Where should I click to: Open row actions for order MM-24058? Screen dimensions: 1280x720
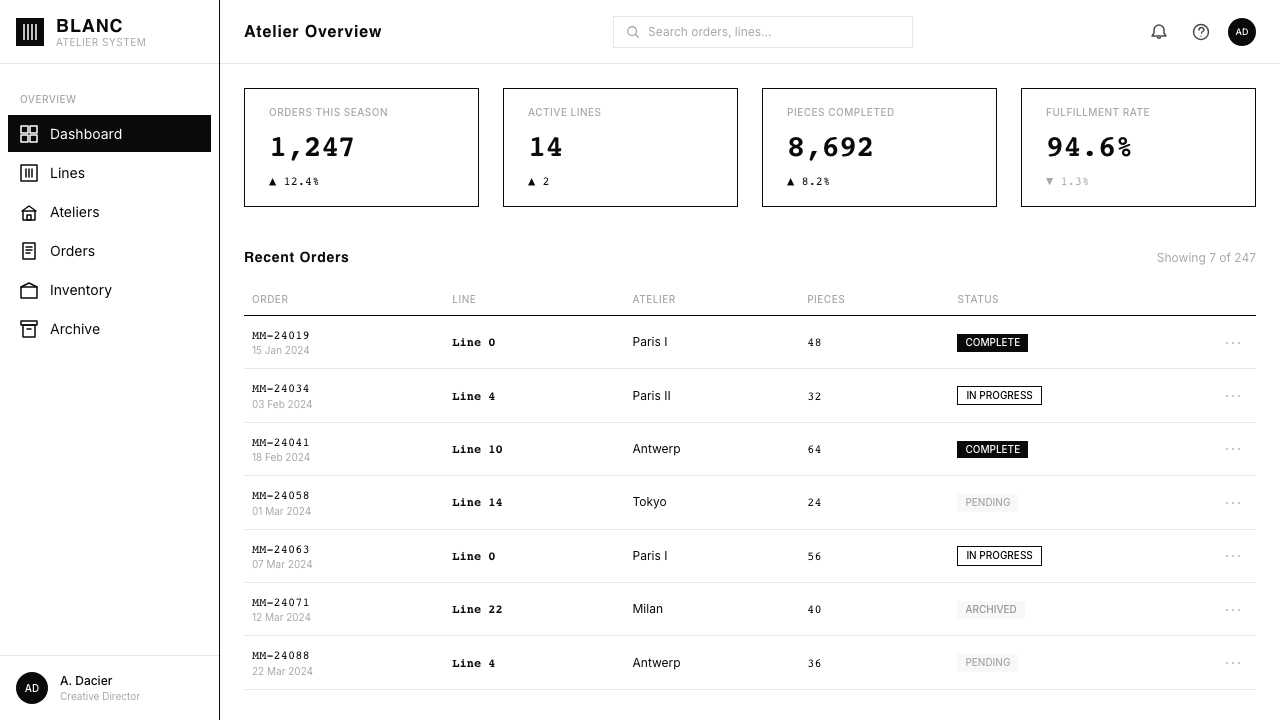click(x=1233, y=503)
